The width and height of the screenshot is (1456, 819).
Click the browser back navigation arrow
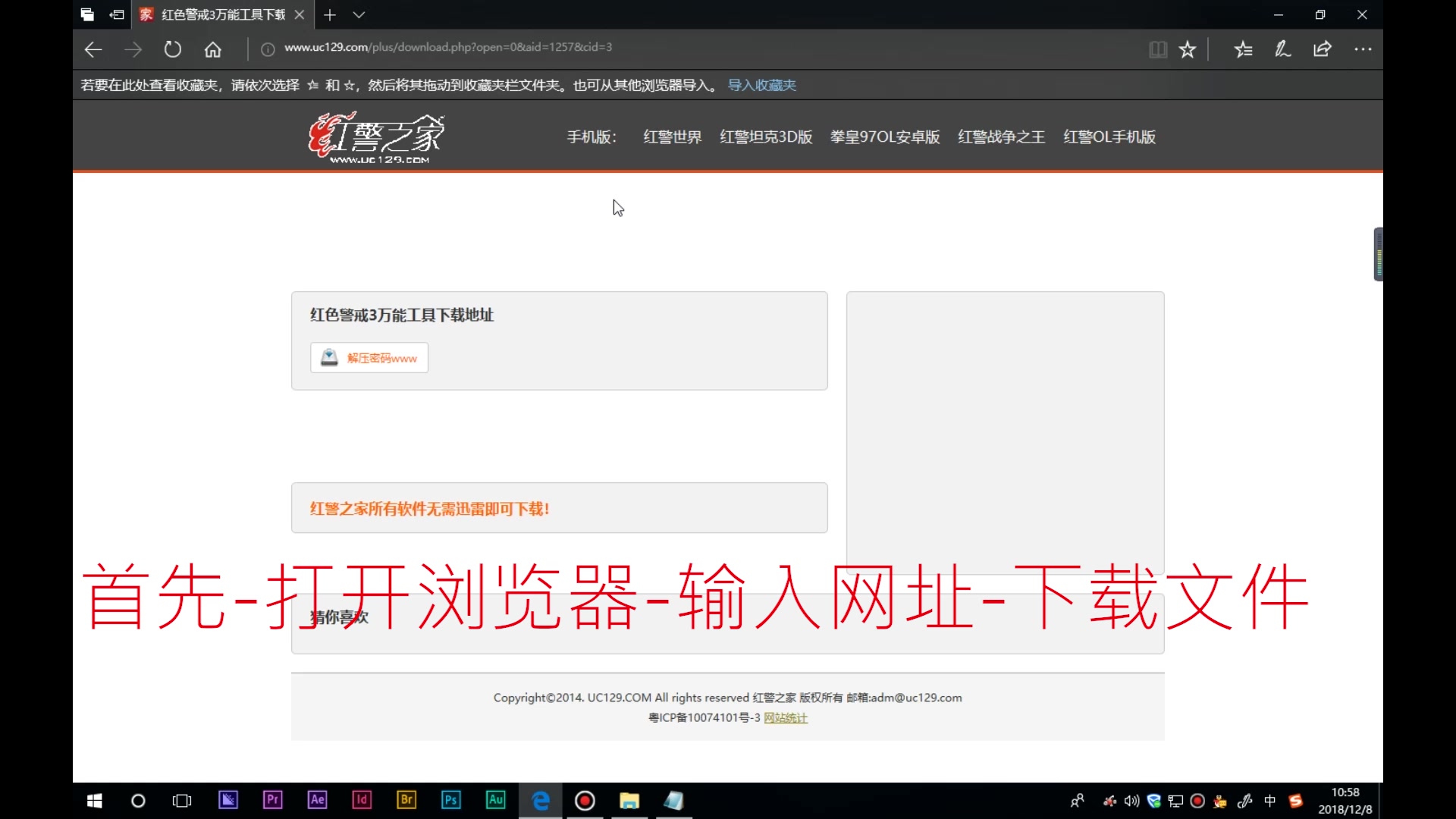93,48
